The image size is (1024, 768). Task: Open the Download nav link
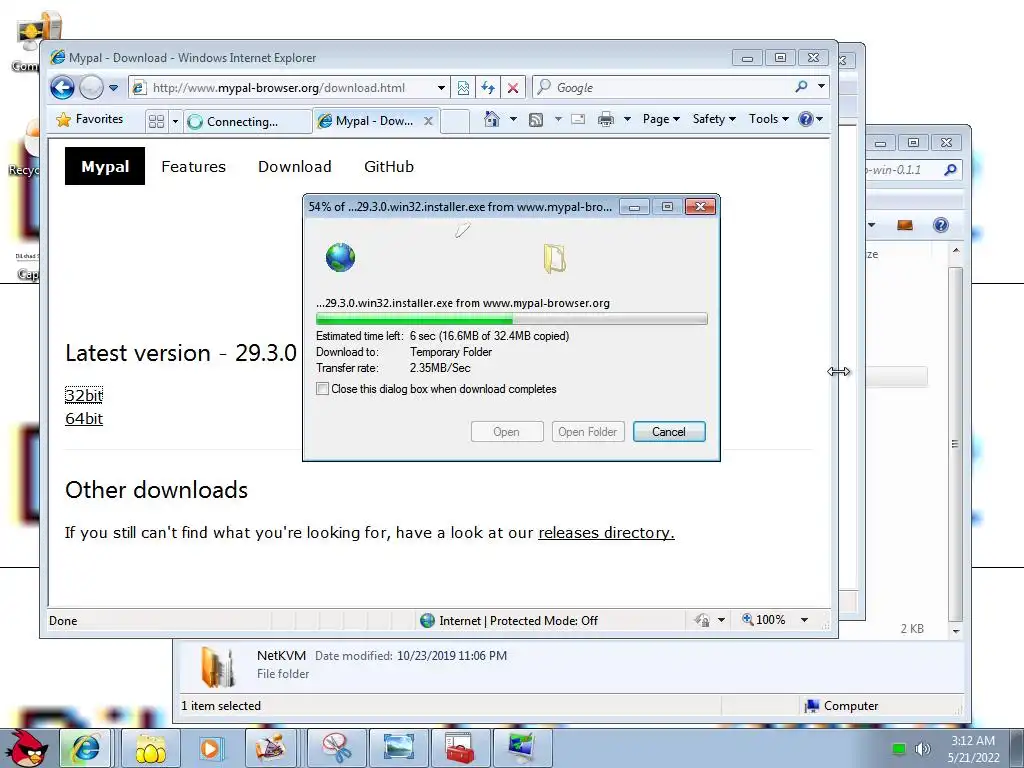(295, 167)
